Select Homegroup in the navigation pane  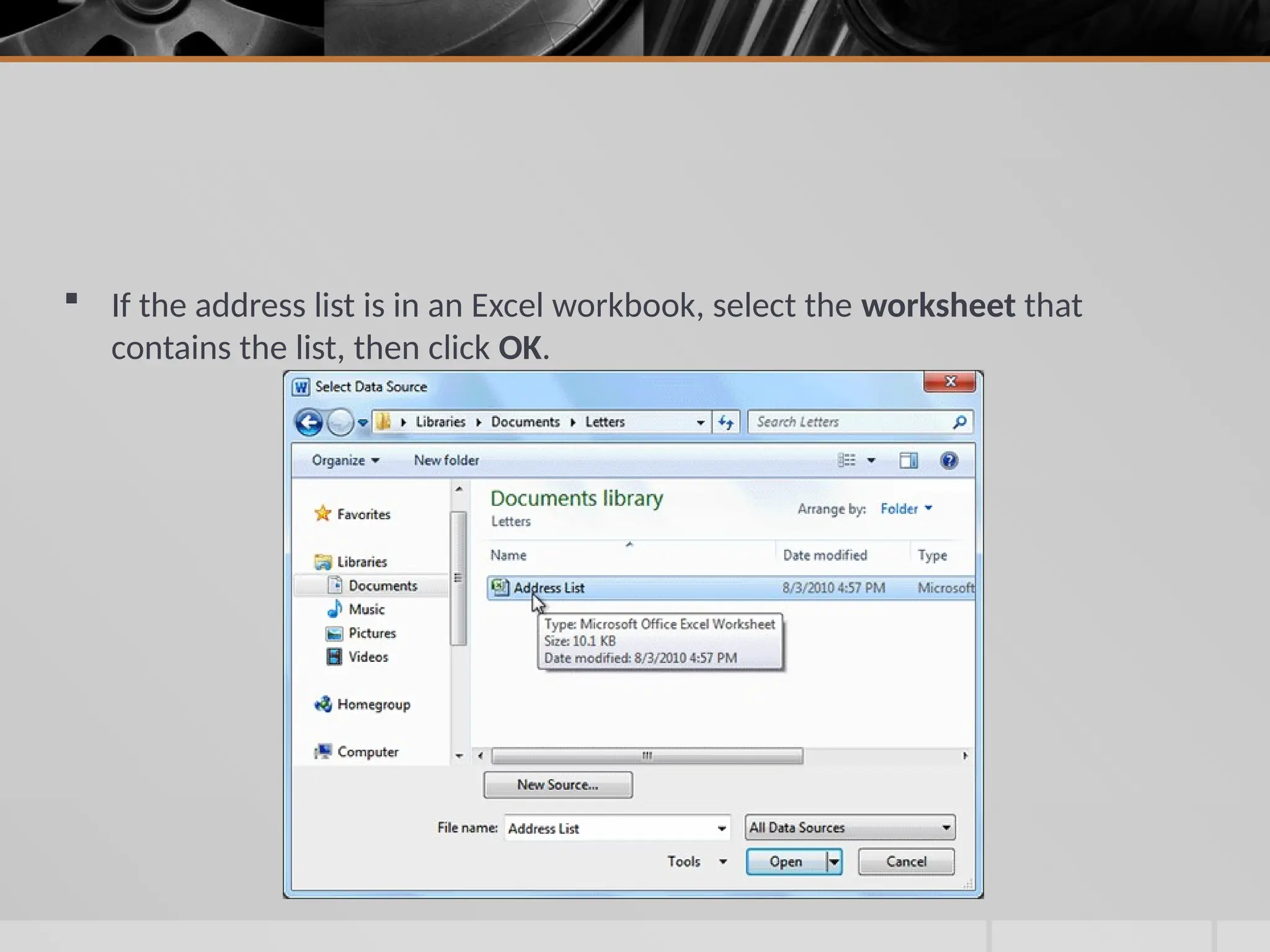point(362,705)
